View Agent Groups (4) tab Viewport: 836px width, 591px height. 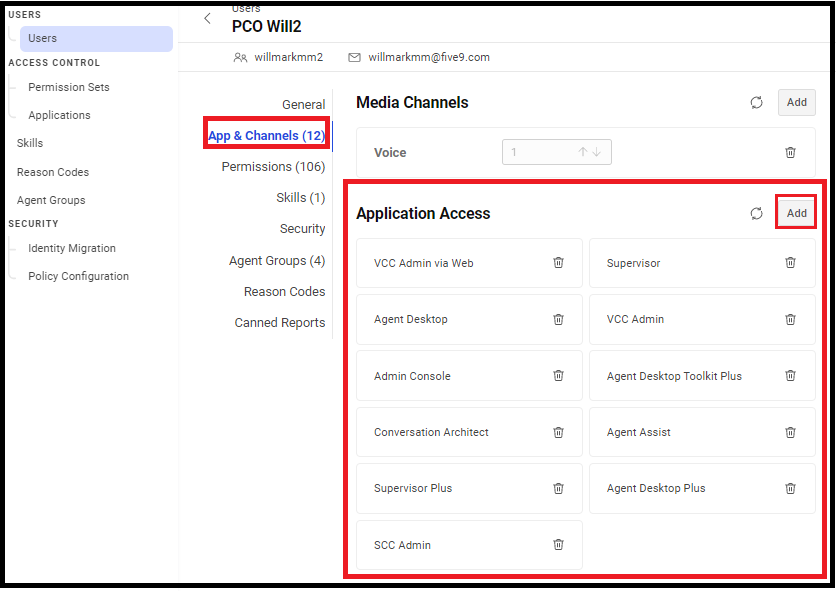pyautogui.click(x=277, y=260)
